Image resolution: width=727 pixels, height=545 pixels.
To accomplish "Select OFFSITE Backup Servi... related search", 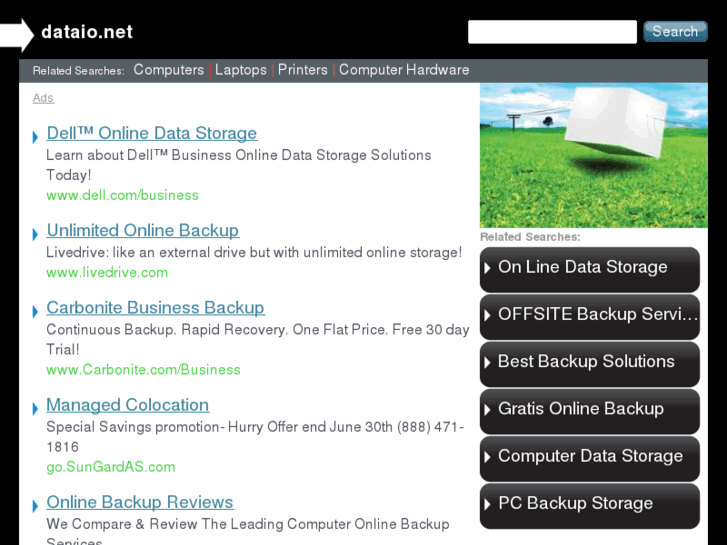I will tap(590, 317).
